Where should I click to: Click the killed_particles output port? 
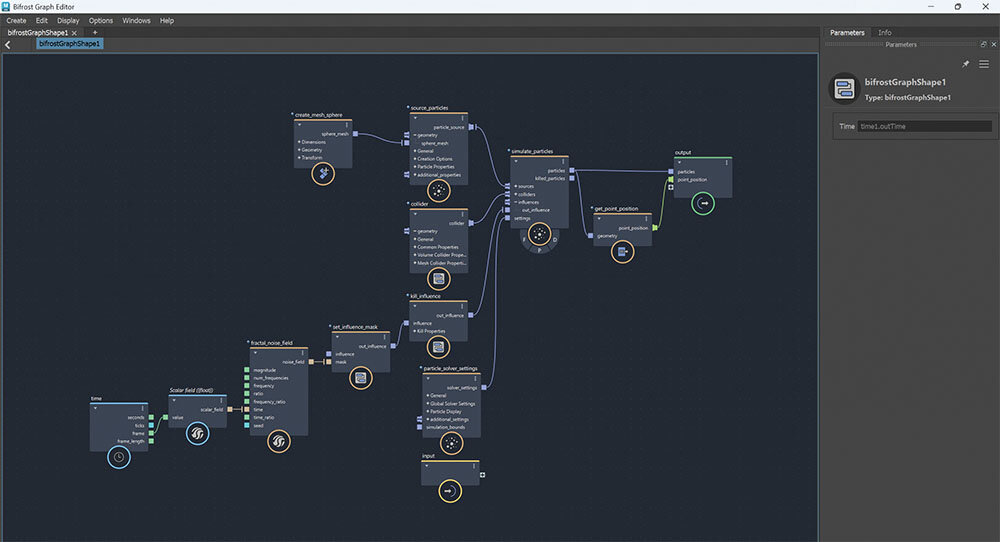[572, 179]
